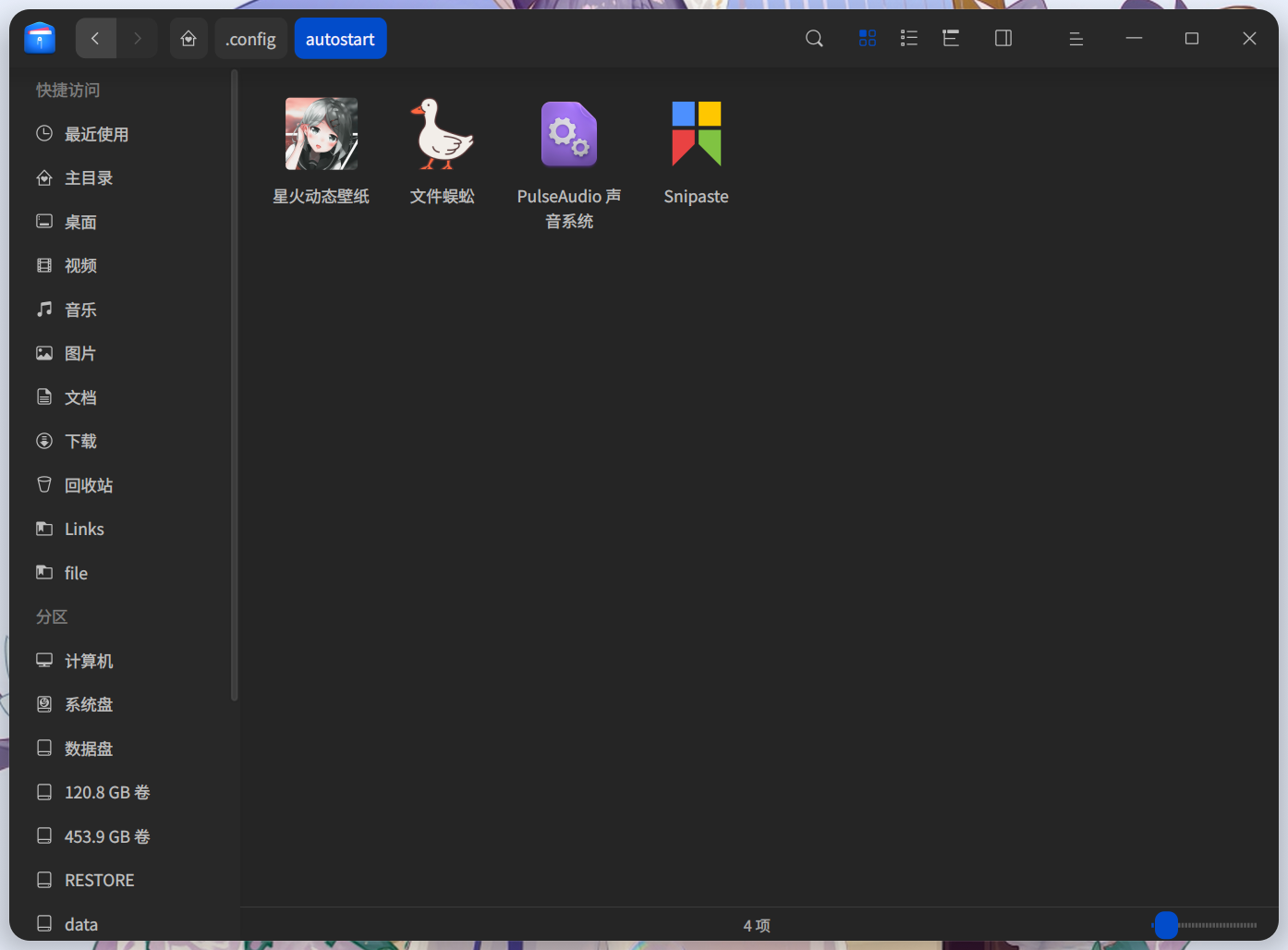Image resolution: width=1288 pixels, height=950 pixels.
Task: Click the 4 项 status text
Action: tap(757, 926)
